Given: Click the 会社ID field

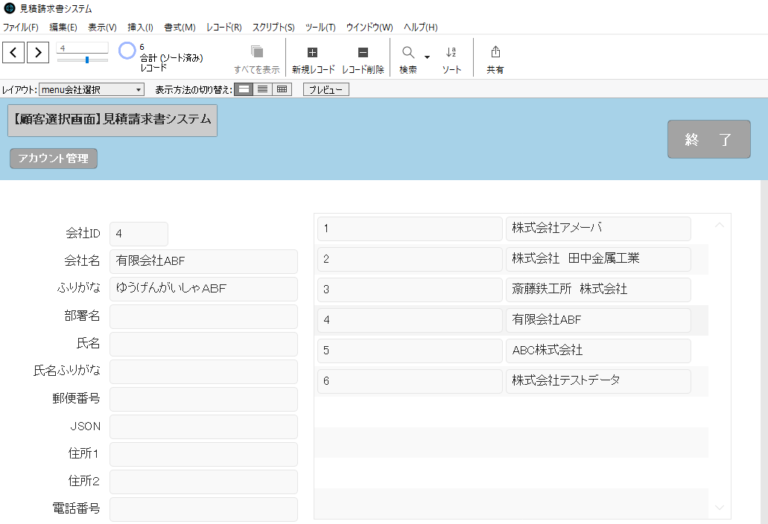Looking at the screenshot, I should point(139,234).
